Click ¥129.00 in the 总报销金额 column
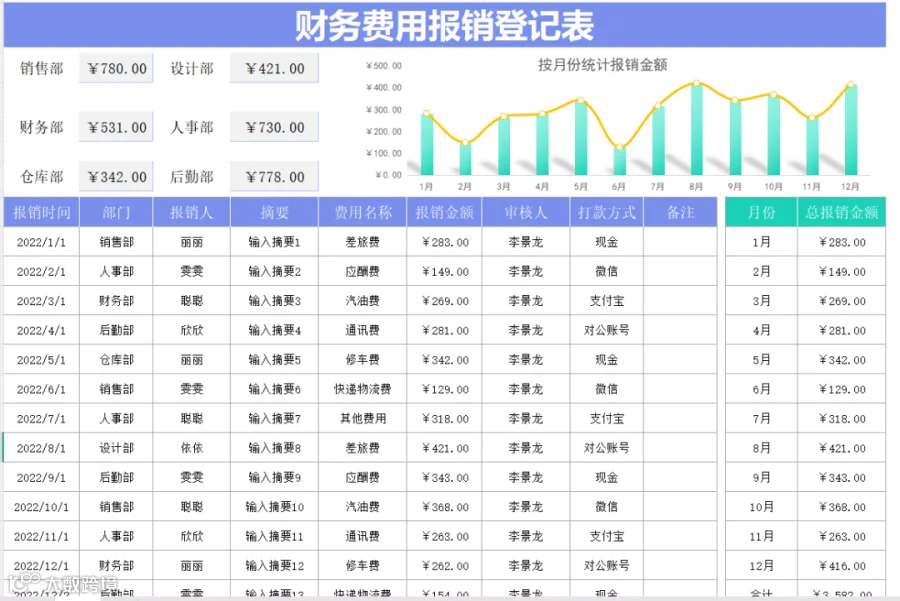Screen dimensions: 900x601 pos(842,390)
